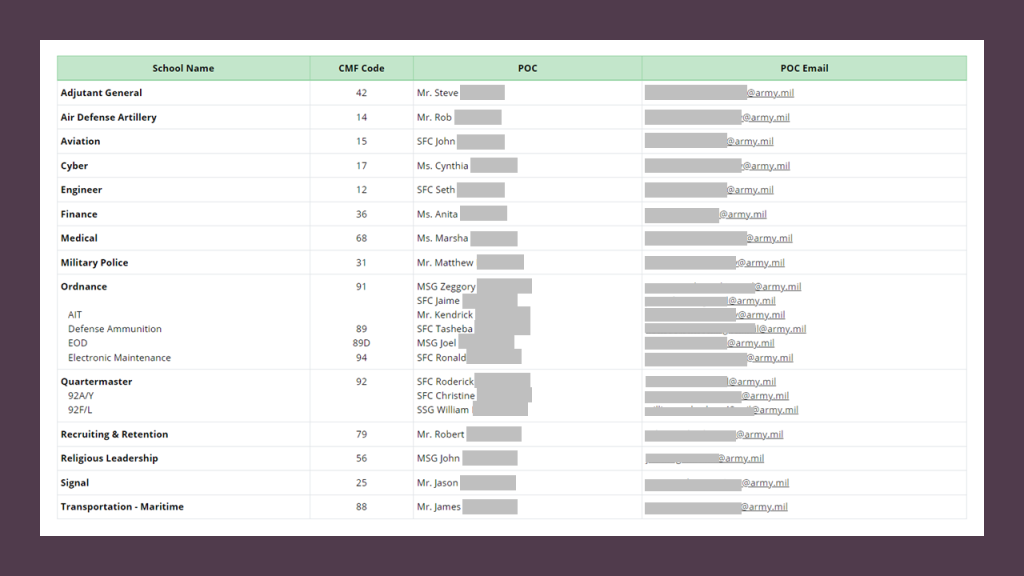Open the Transportation - Maritime email link
The image size is (1024, 576).
tap(716, 507)
